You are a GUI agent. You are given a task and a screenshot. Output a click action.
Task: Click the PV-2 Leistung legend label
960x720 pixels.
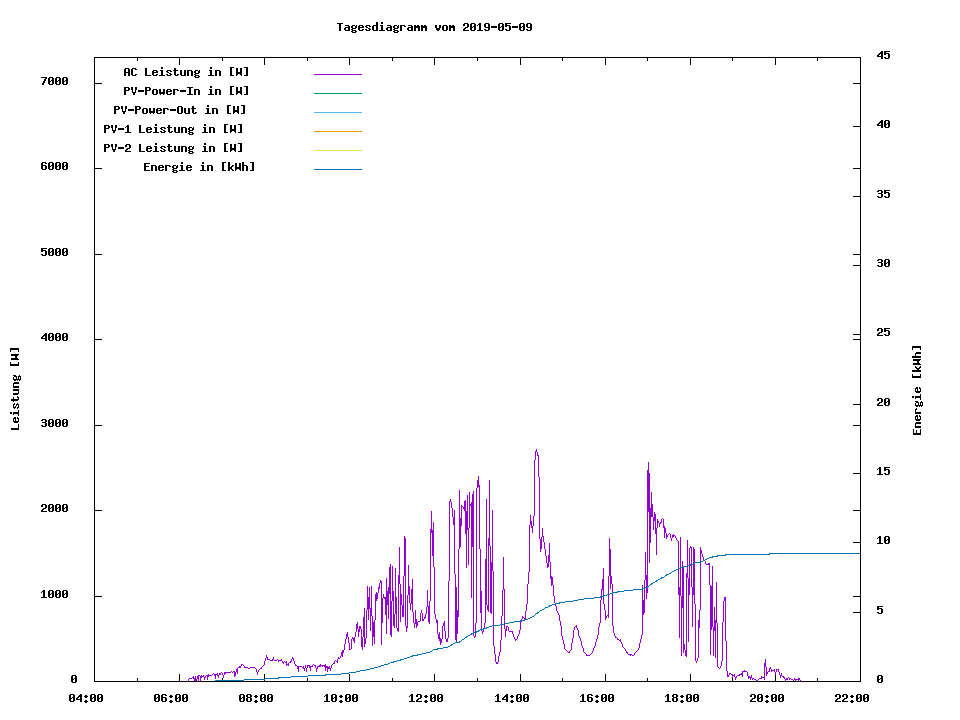173,148
